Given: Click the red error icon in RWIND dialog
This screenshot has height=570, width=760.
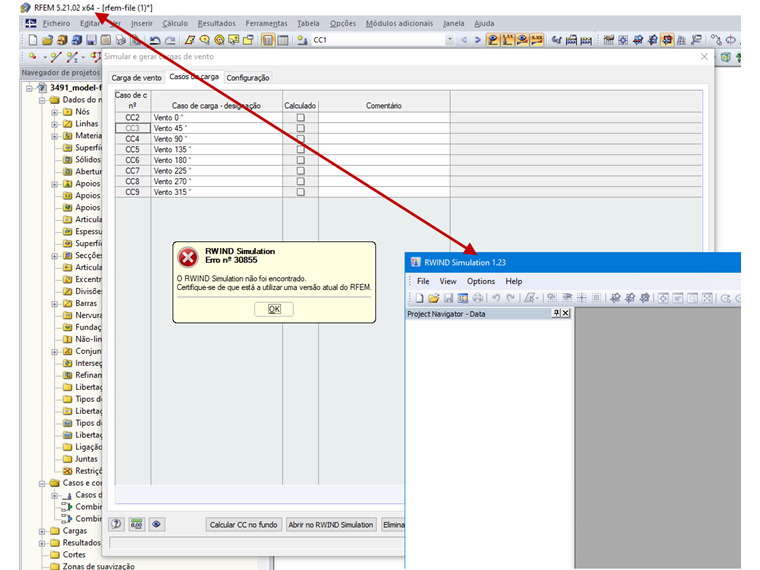Looking at the screenshot, I should pos(188,257).
